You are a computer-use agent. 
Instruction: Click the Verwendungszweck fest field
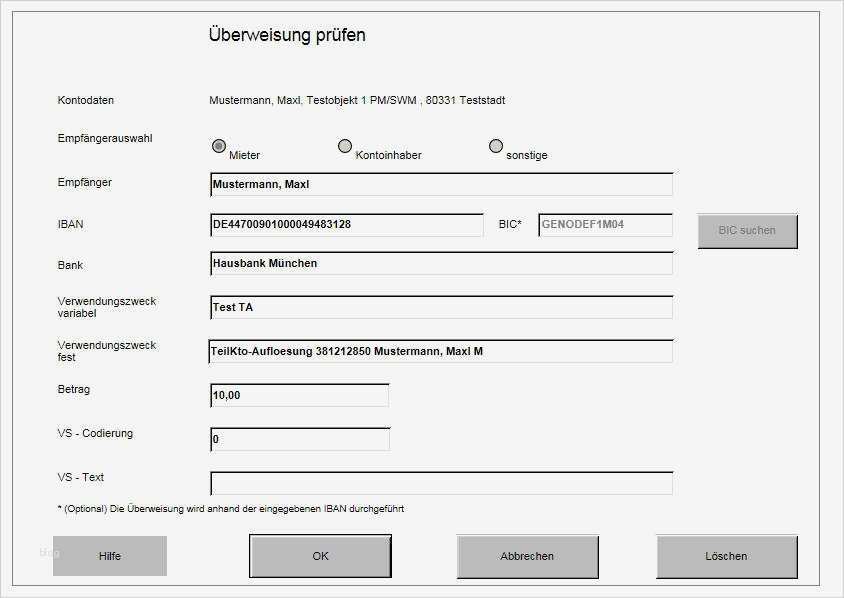[440, 352]
